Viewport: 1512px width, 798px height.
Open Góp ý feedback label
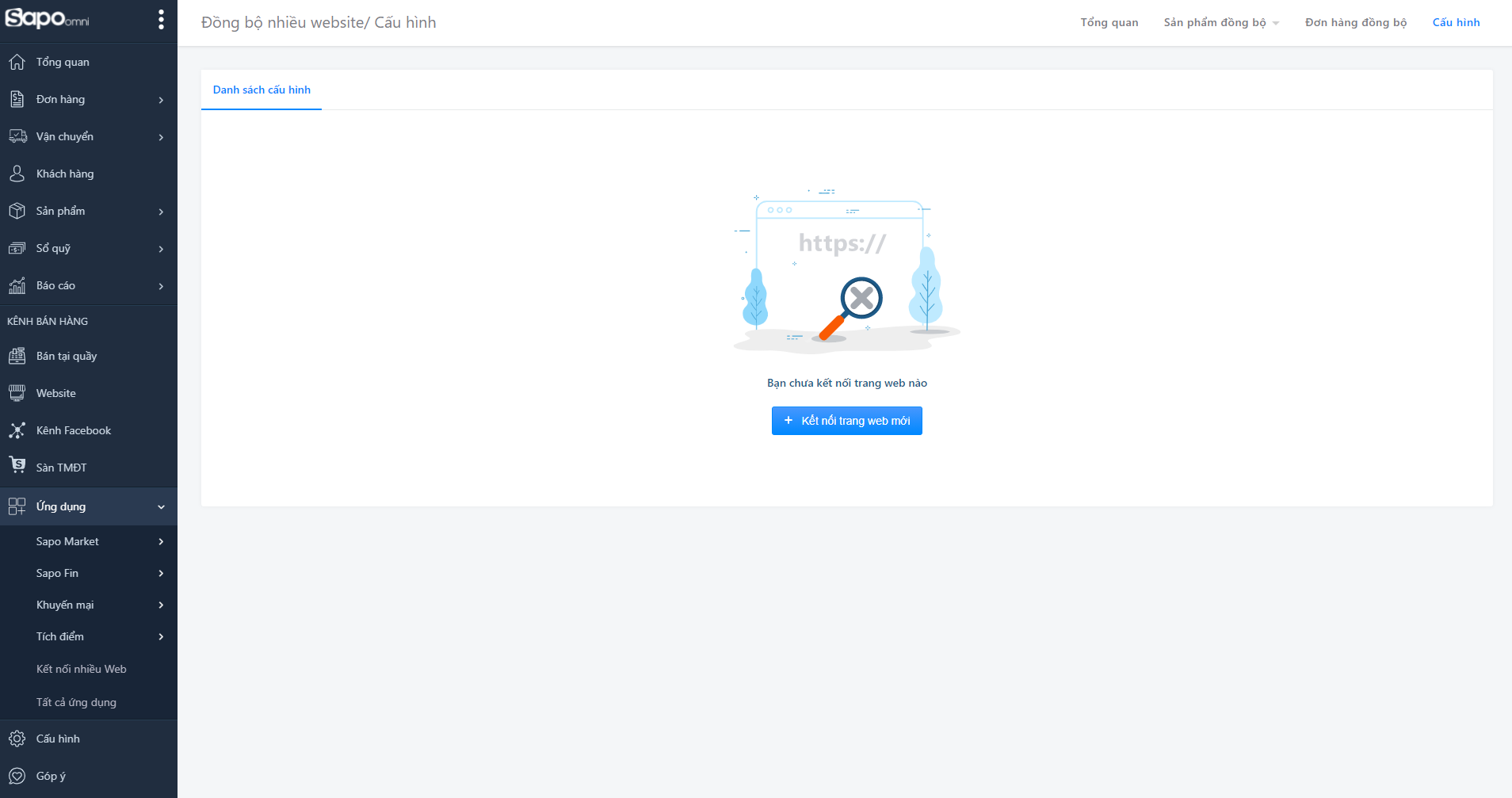click(x=51, y=776)
